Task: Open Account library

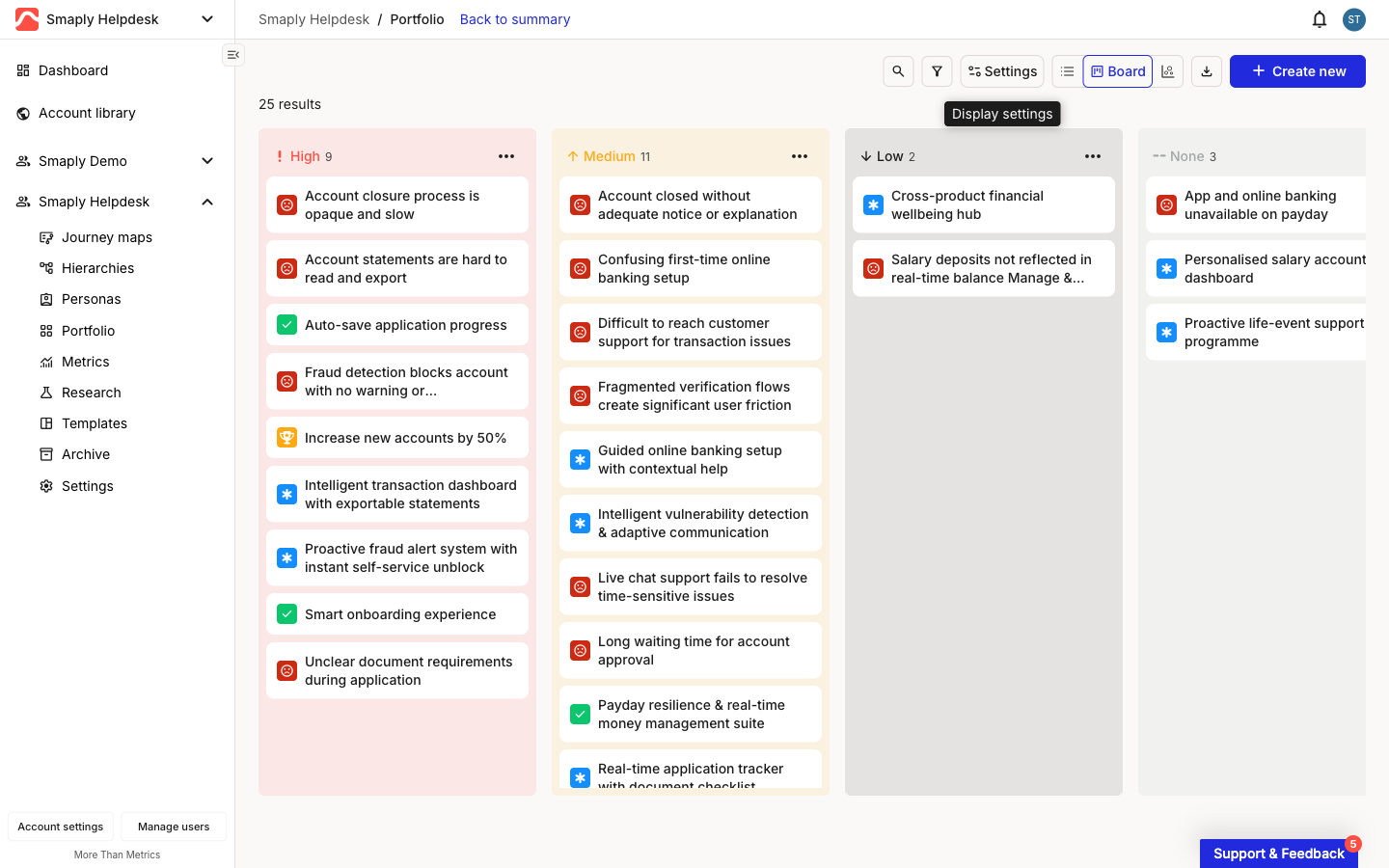Action: coord(87,113)
